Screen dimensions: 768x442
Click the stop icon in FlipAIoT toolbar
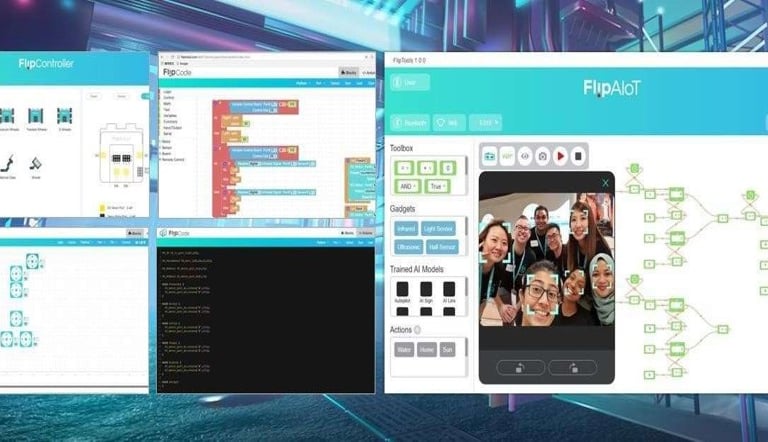578,156
